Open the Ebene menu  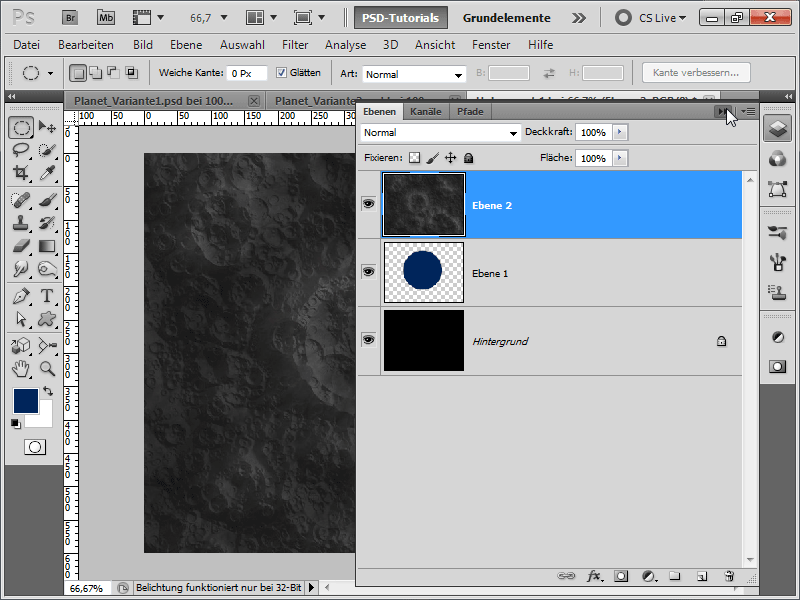click(x=186, y=45)
